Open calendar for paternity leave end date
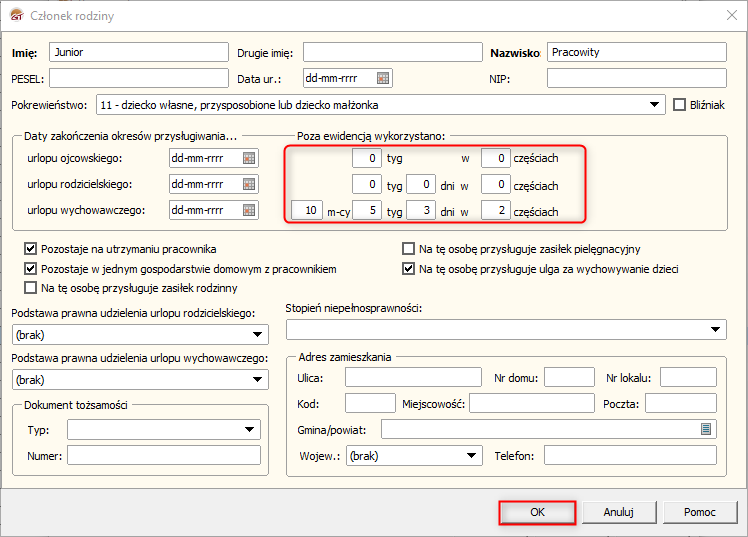Image resolution: width=748 pixels, height=537 pixels. click(x=250, y=158)
